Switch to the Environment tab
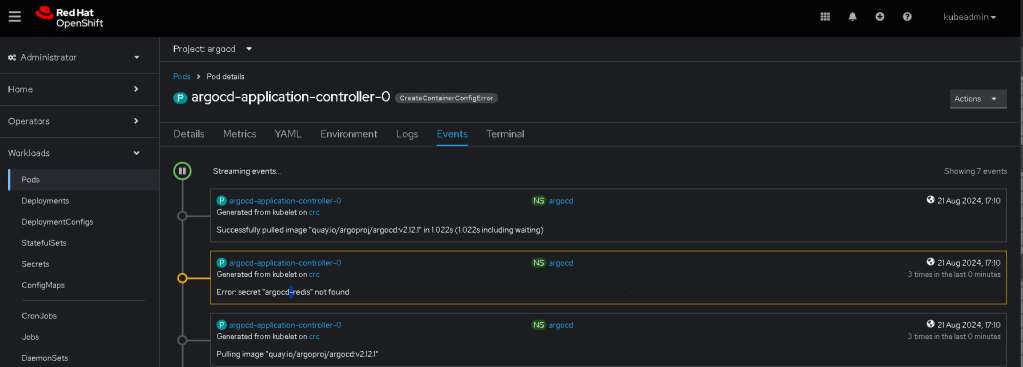Image resolution: width=1023 pixels, height=367 pixels. click(x=348, y=134)
